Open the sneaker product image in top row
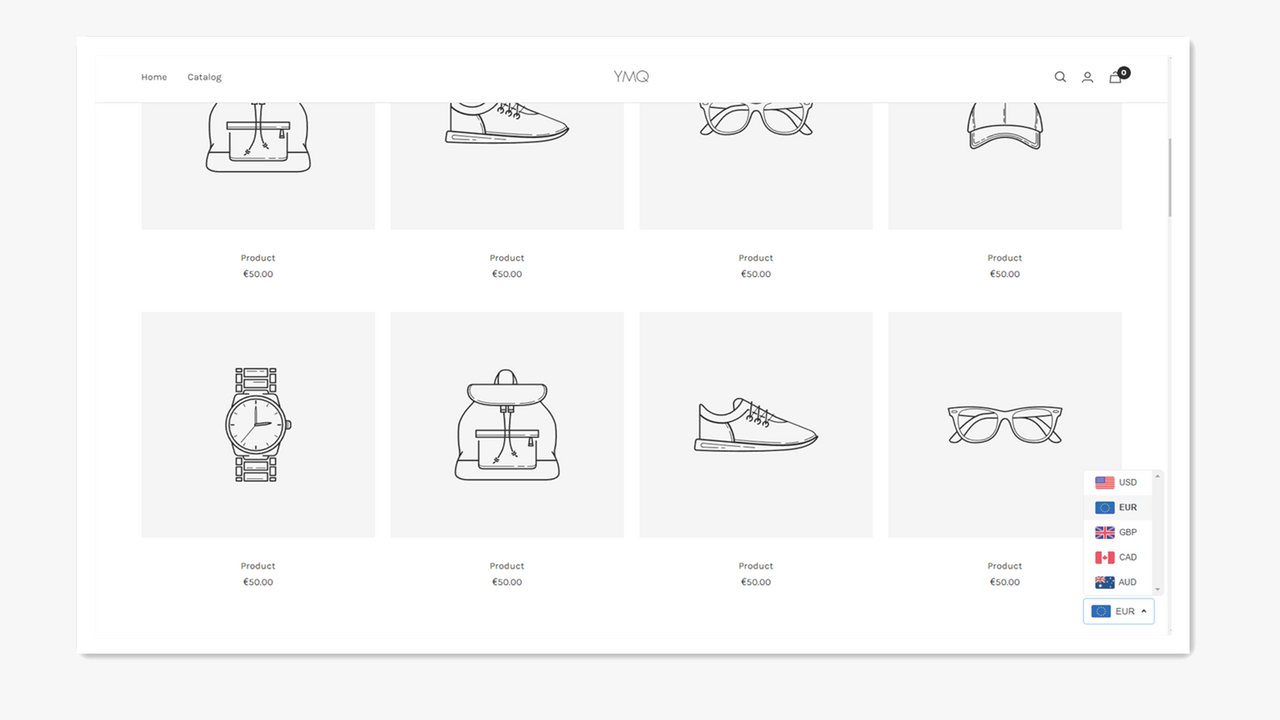The width and height of the screenshot is (1280, 720). [x=507, y=166]
